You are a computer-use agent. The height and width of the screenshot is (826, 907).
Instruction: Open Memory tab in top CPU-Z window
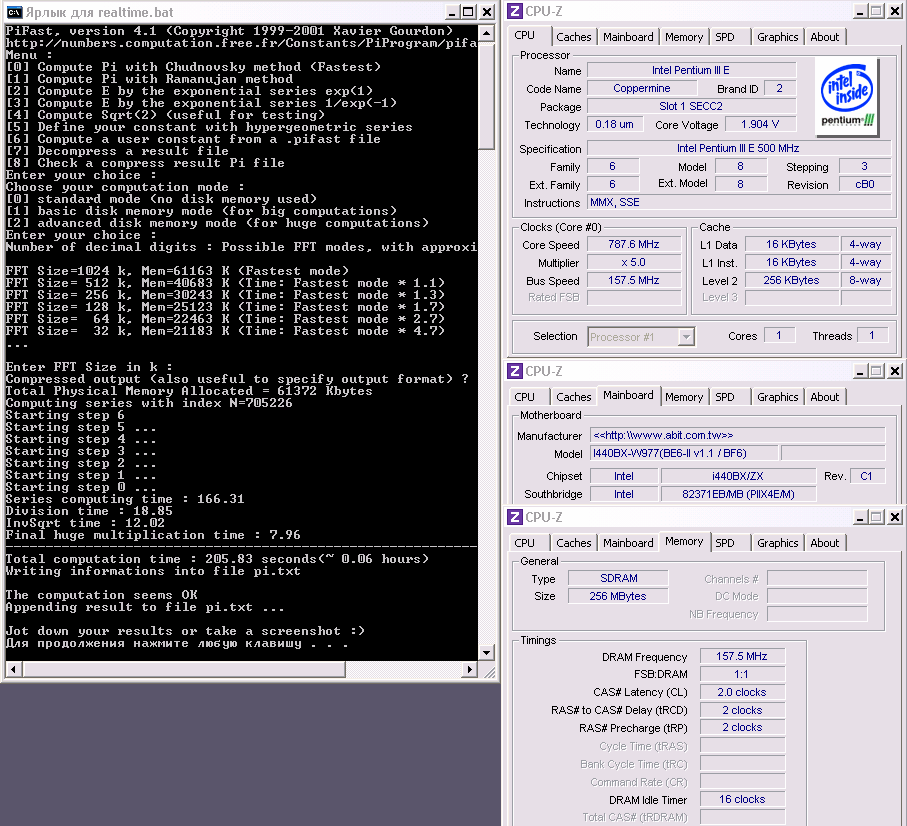pos(684,37)
